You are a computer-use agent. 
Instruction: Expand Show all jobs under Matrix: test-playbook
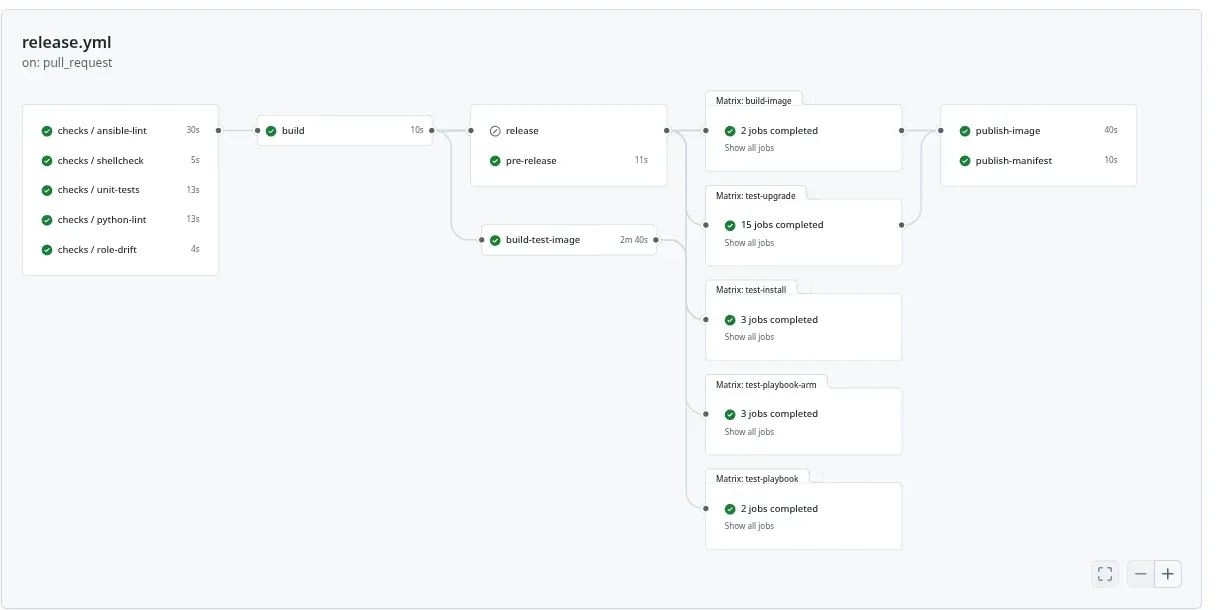[749, 526]
